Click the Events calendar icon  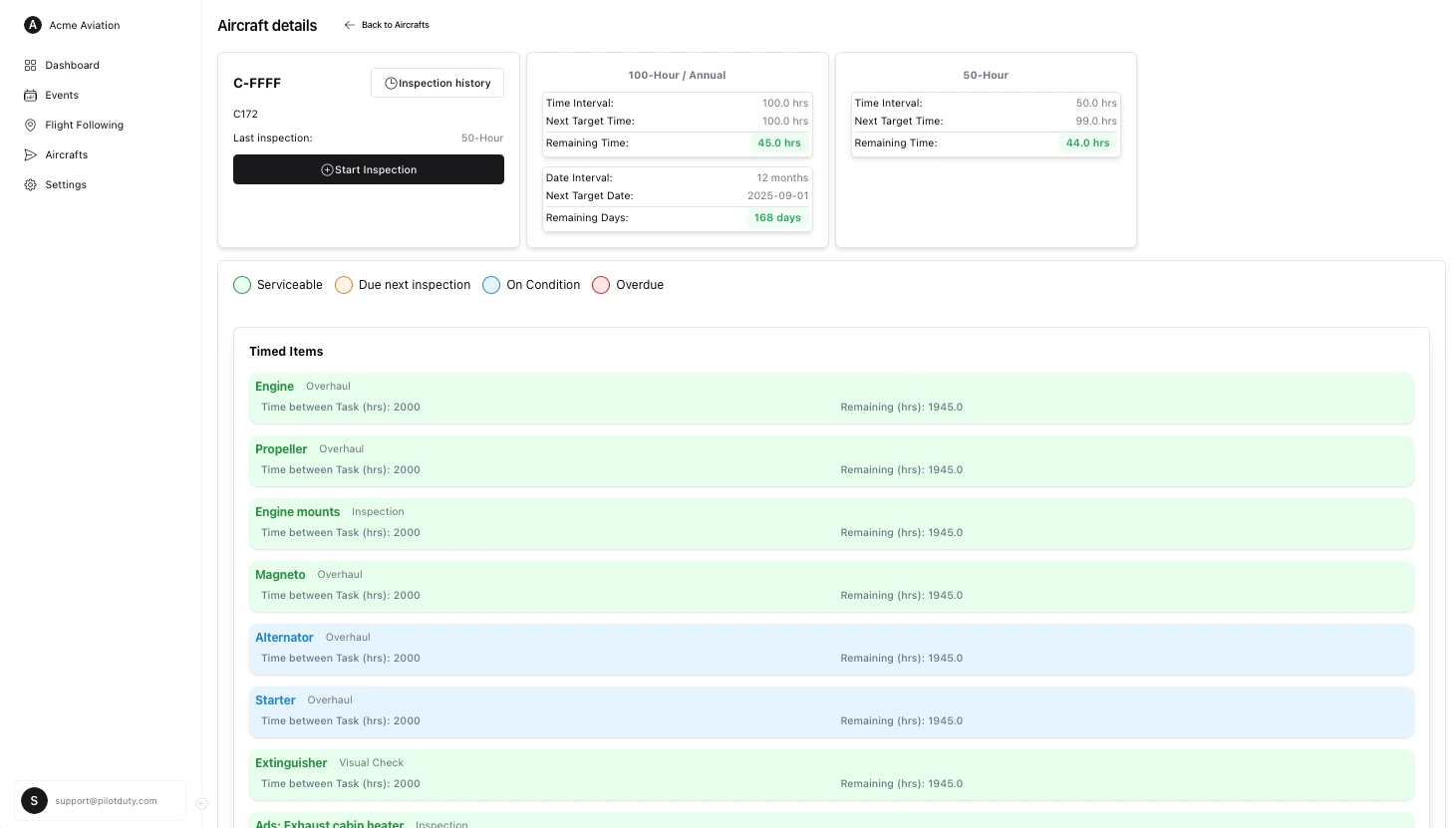[x=30, y=95]
